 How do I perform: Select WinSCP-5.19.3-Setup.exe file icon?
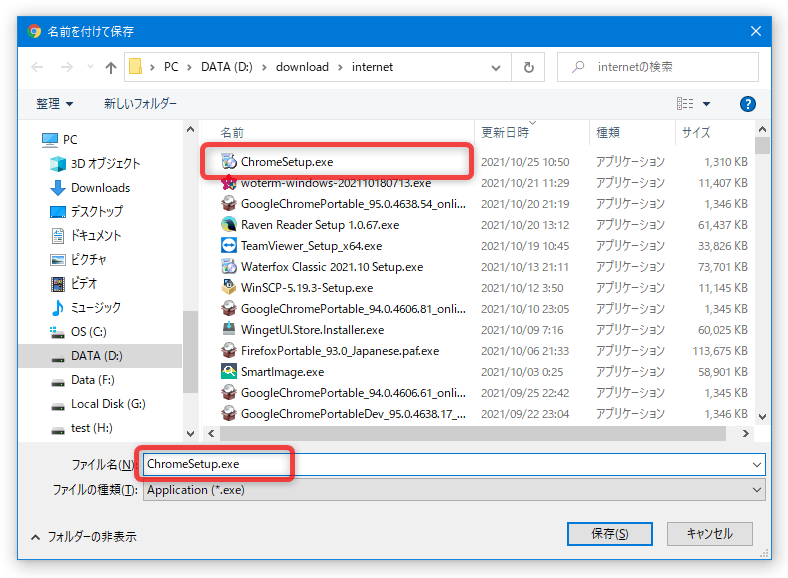[x=229, y=287]
